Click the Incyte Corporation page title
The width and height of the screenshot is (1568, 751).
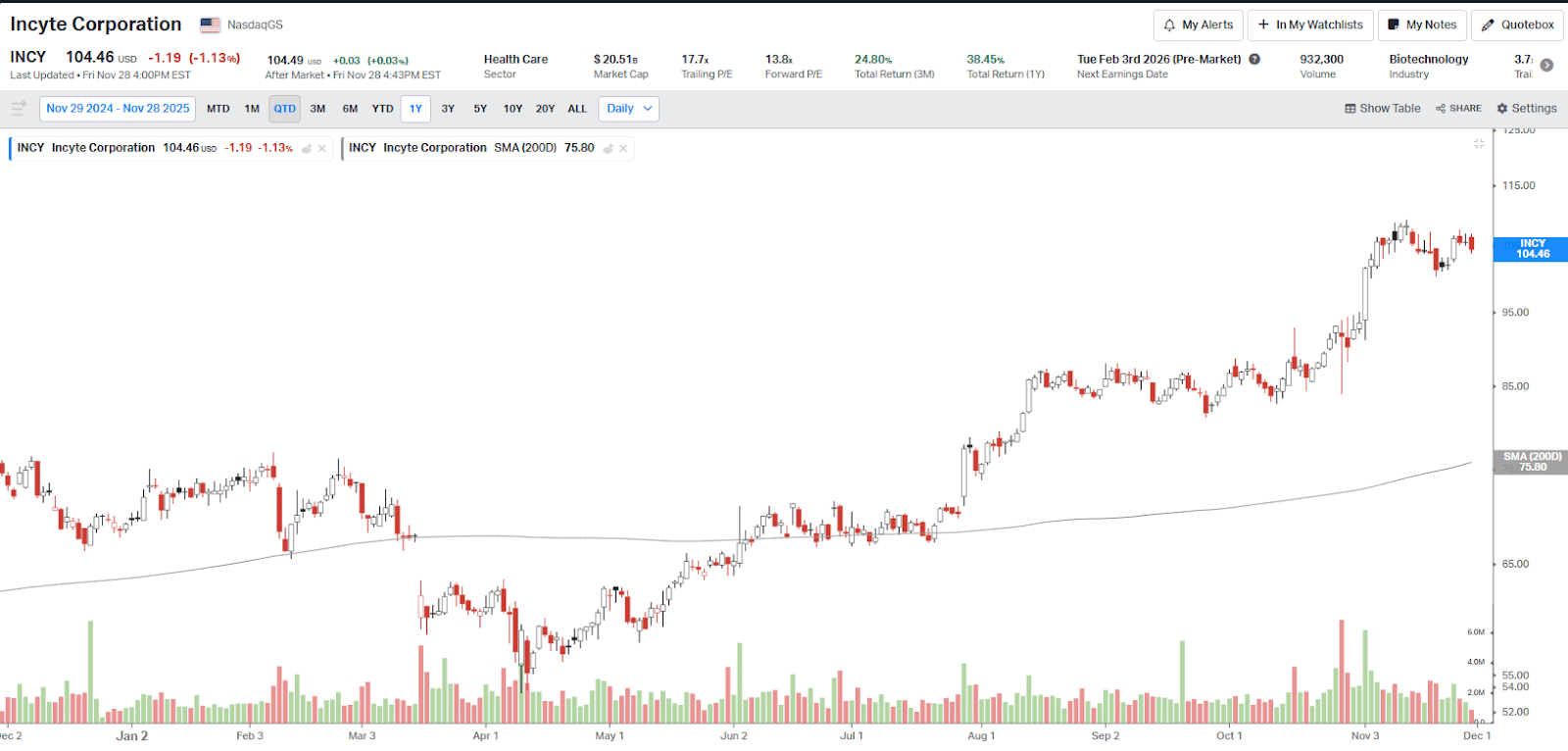(96, 25)
